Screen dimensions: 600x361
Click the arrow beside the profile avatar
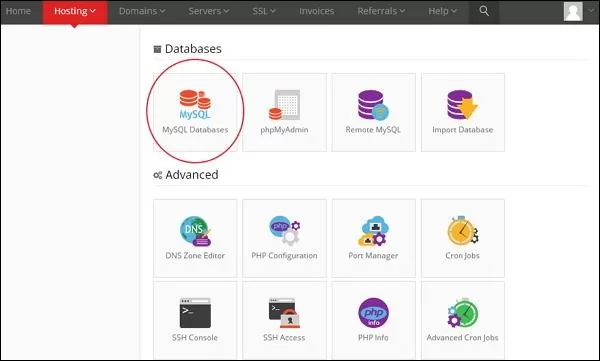(591, 11)
